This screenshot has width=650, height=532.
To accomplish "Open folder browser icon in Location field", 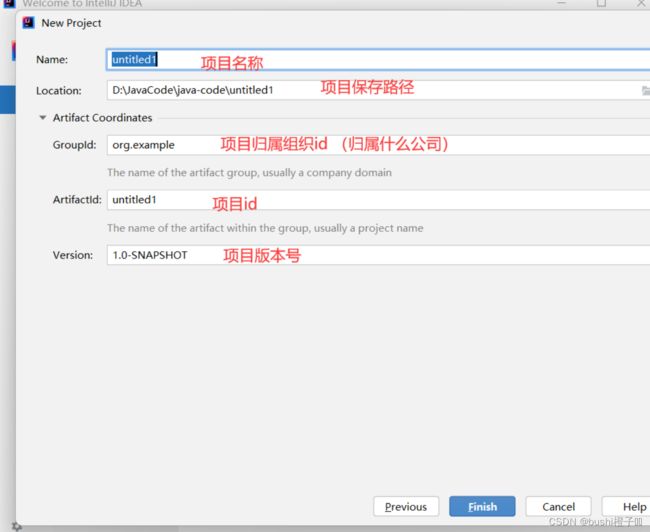I will [x=645, y=90].
